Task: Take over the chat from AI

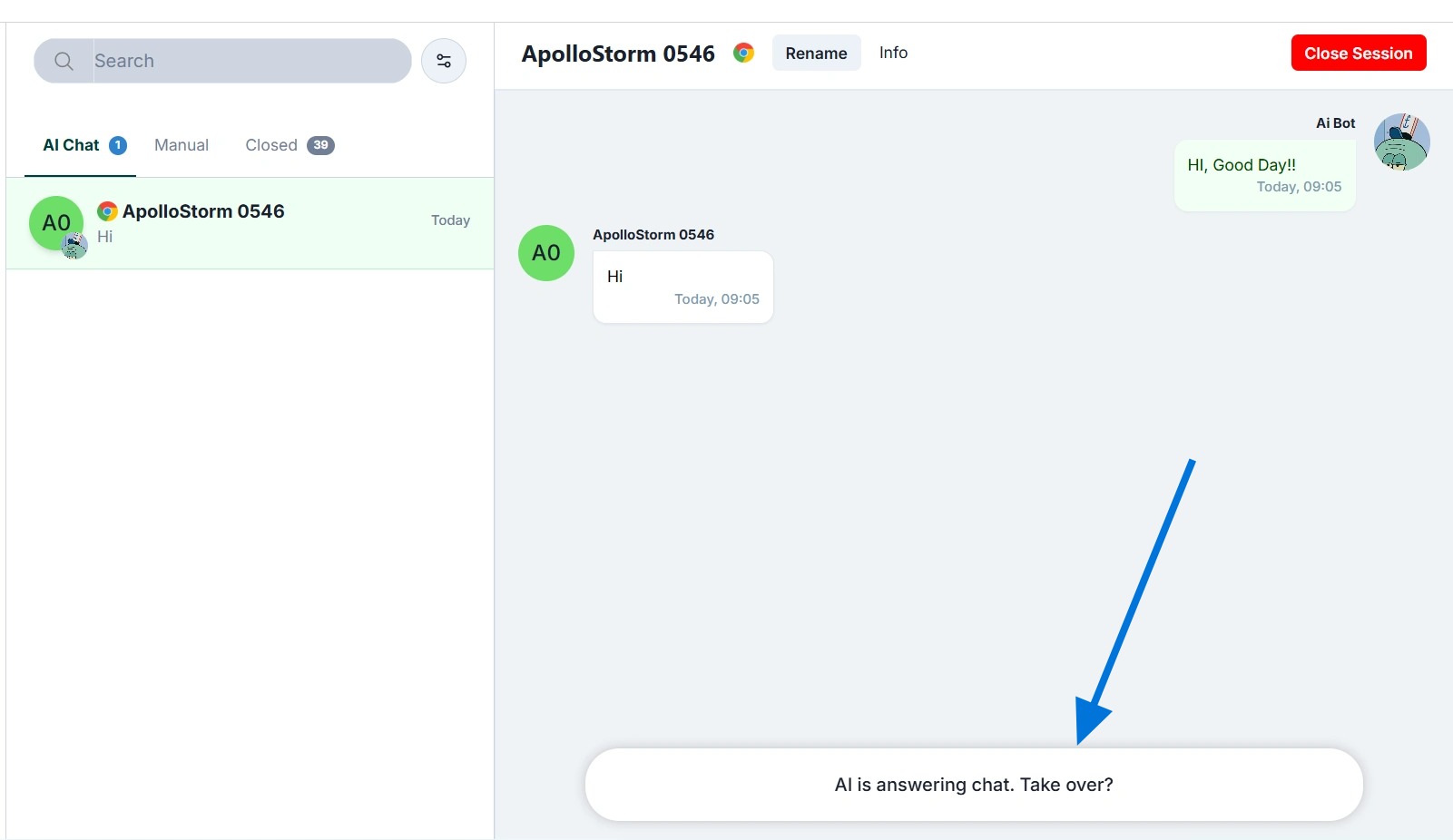Action: (x=974, y=785)
